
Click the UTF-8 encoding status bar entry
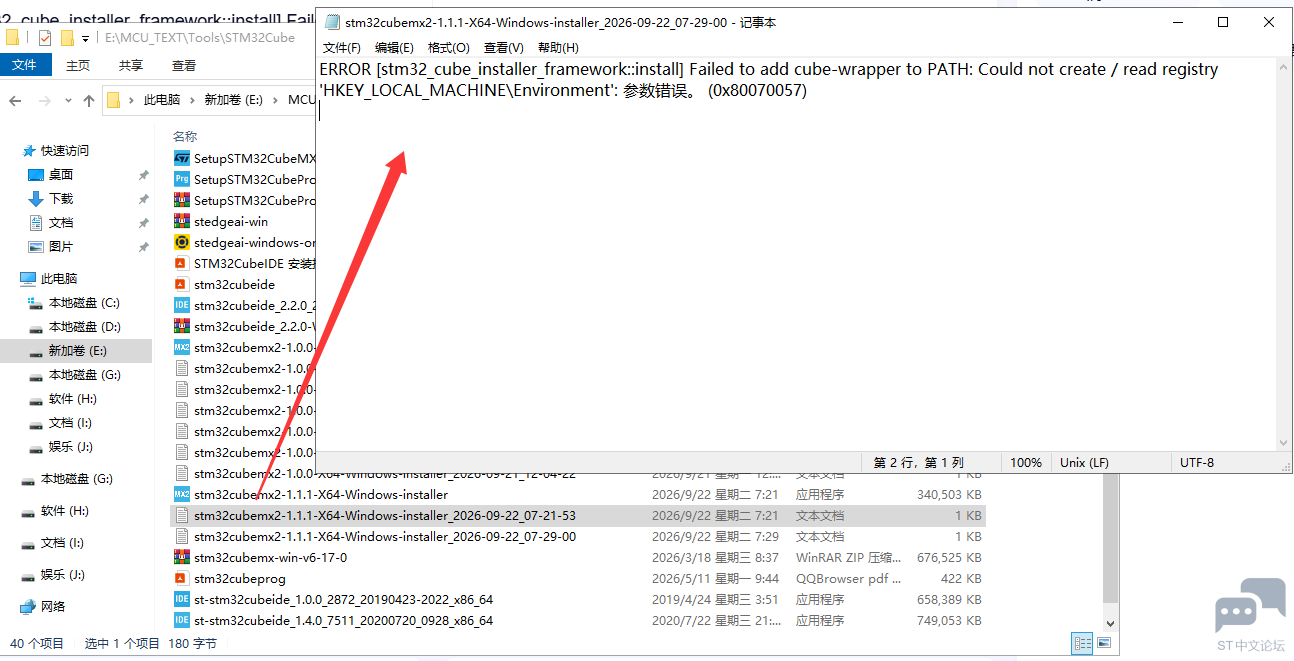pos(1197,462)
